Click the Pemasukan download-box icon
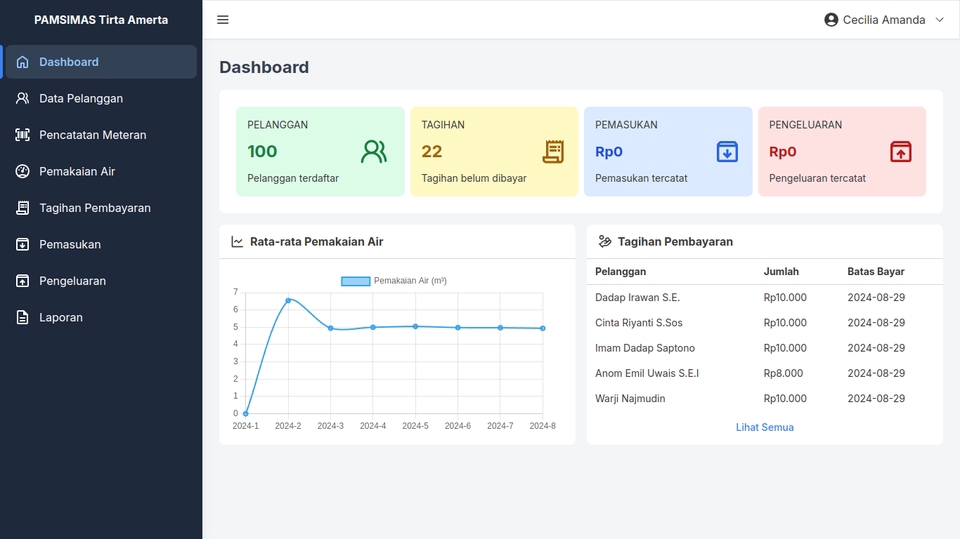 coord(727,152)
